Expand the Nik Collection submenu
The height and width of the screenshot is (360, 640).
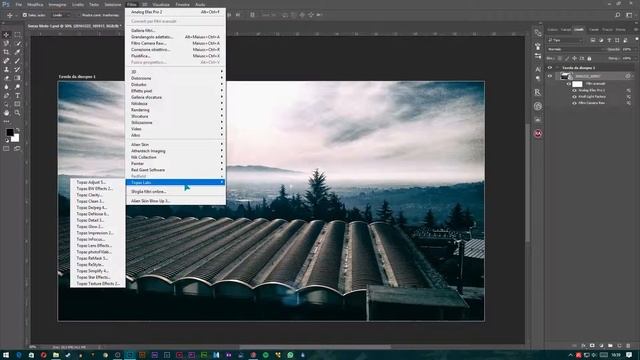point(176,157)
